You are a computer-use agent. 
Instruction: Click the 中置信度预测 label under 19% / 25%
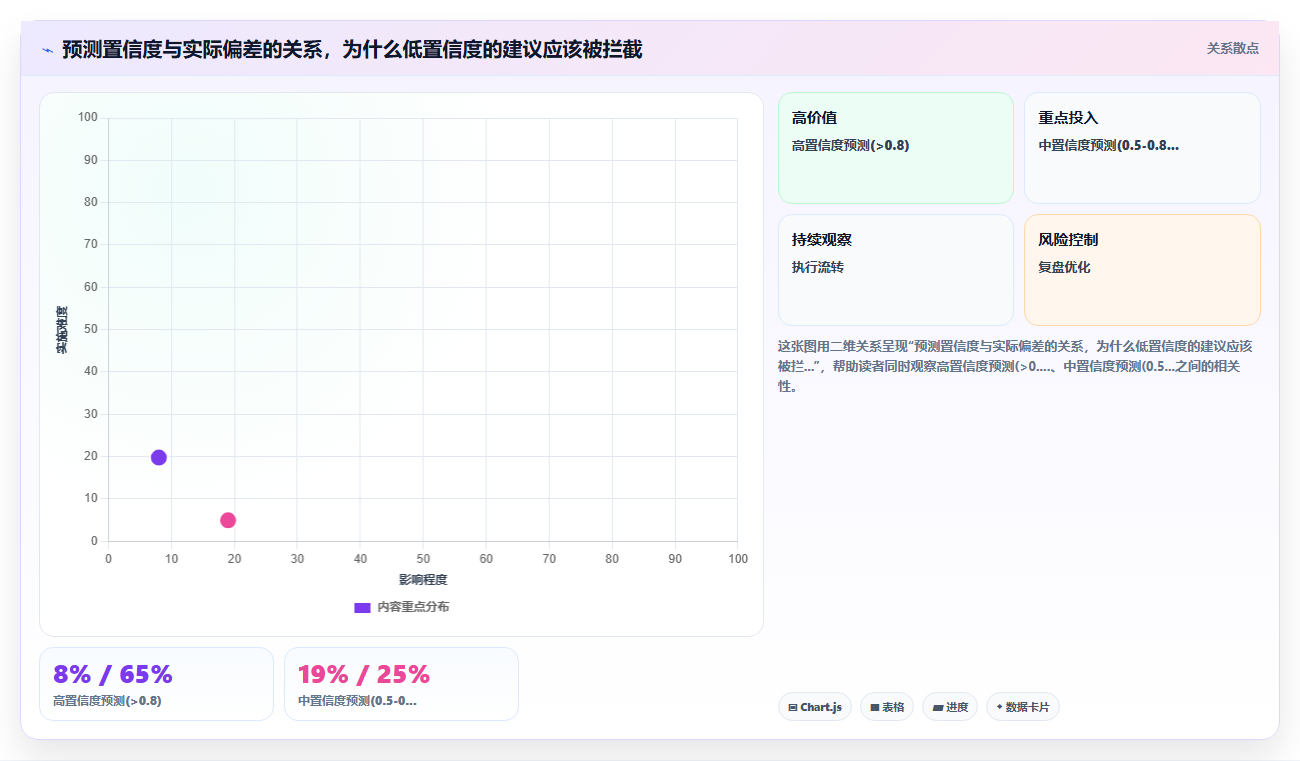357,701
